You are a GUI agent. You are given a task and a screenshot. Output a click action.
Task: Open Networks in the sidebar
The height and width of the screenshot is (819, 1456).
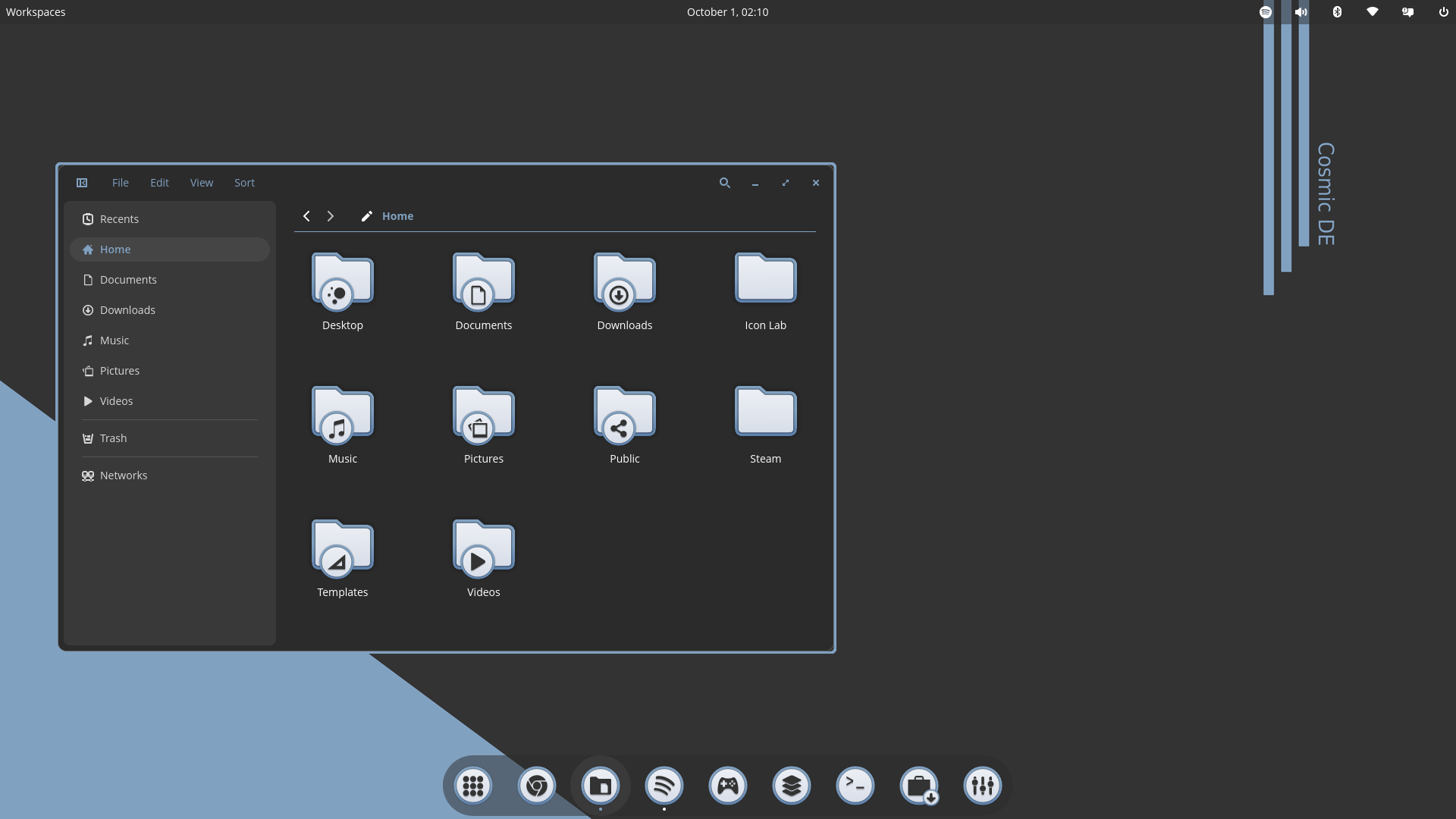click(123, 475)
